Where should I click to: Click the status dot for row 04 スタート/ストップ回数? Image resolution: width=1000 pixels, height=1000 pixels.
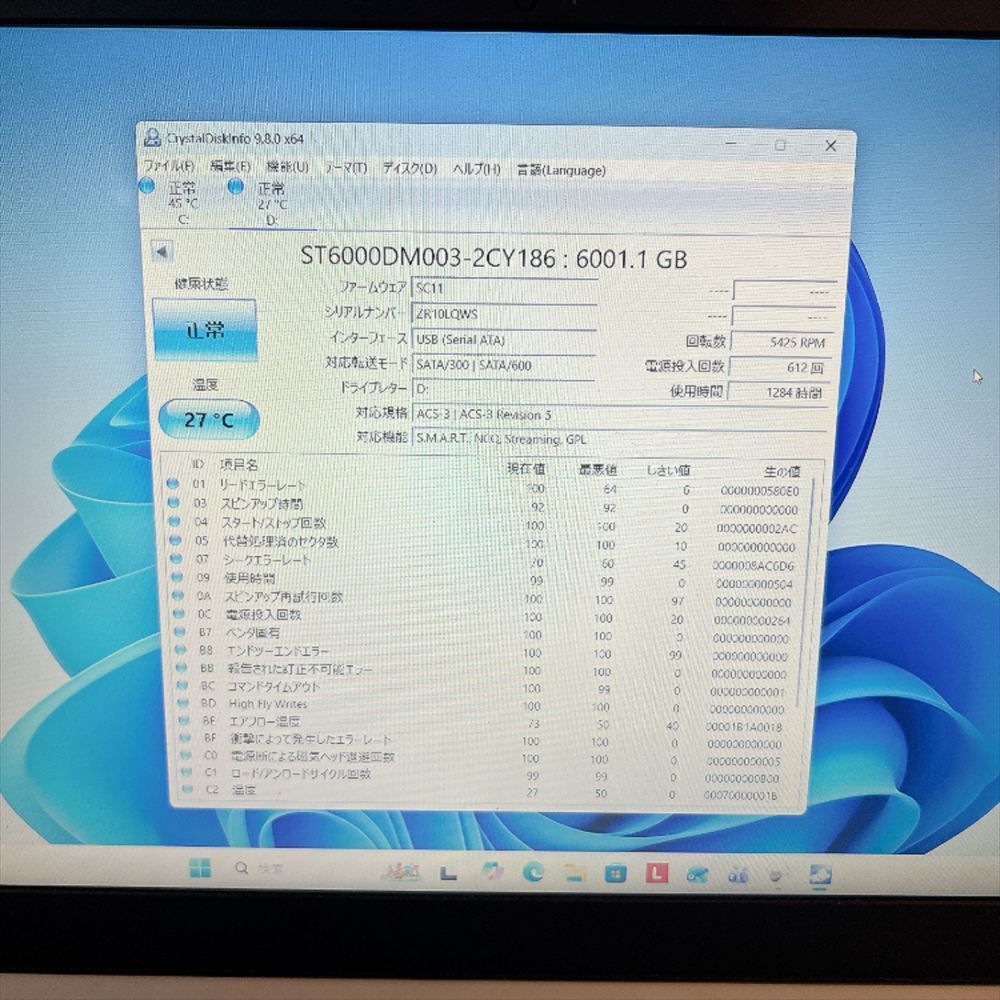coord(175,521)
